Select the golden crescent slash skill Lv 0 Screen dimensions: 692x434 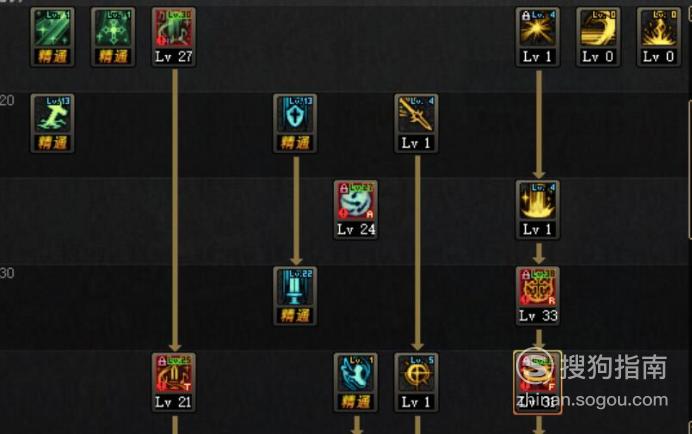[x=598, y=37]
